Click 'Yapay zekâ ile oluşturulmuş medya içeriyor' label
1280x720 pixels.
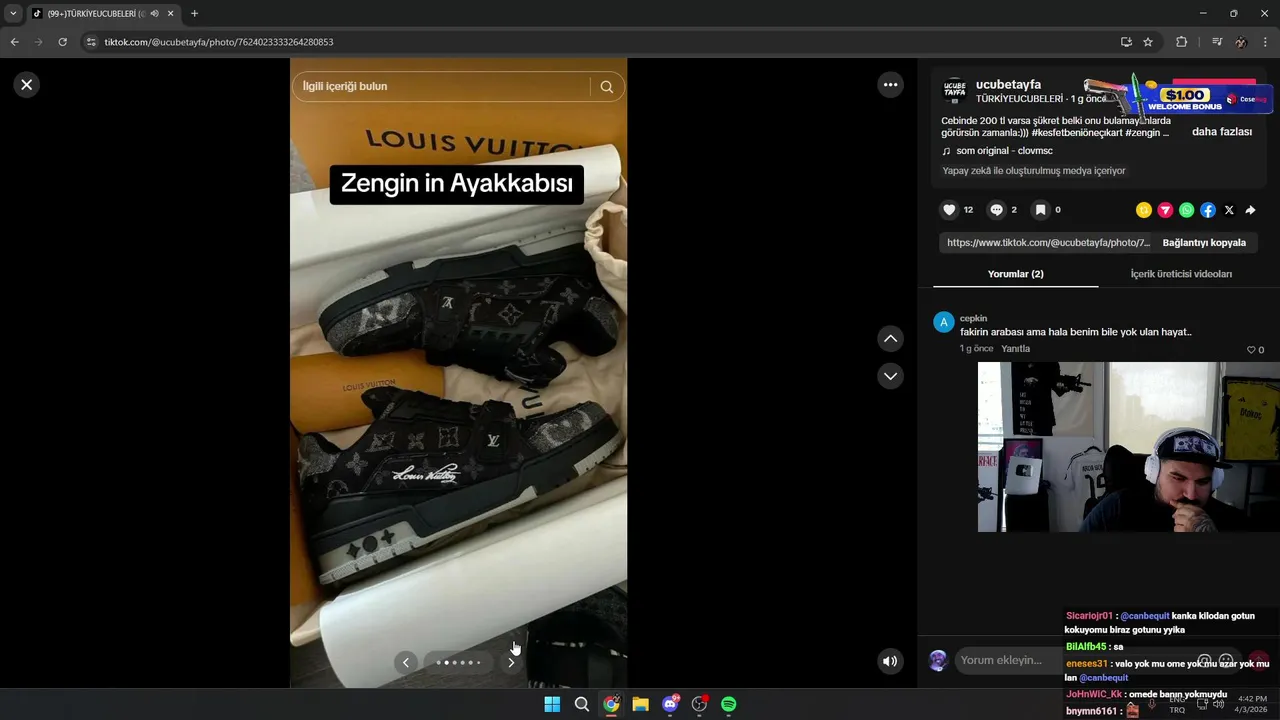(x=1034, y=171)
